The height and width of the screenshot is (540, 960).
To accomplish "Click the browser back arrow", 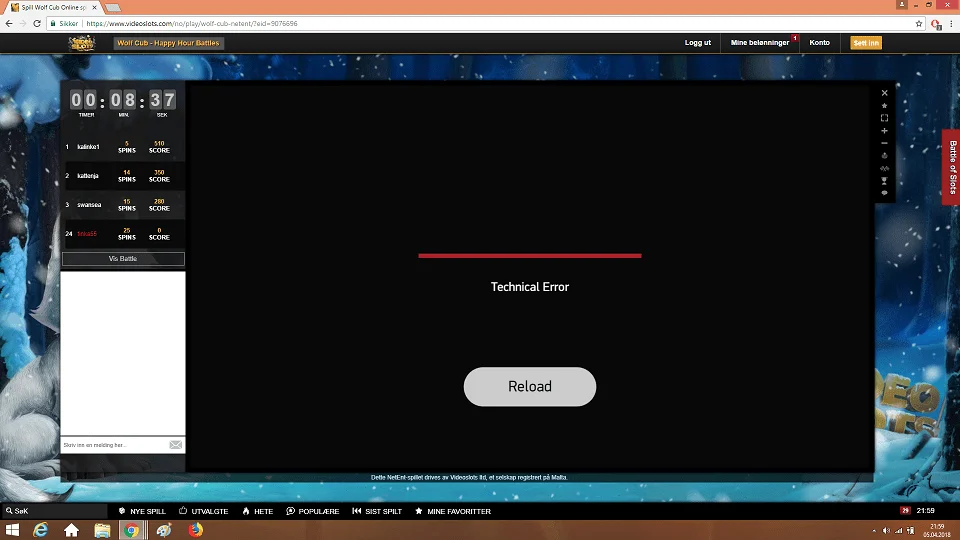I will coord(9,23).
